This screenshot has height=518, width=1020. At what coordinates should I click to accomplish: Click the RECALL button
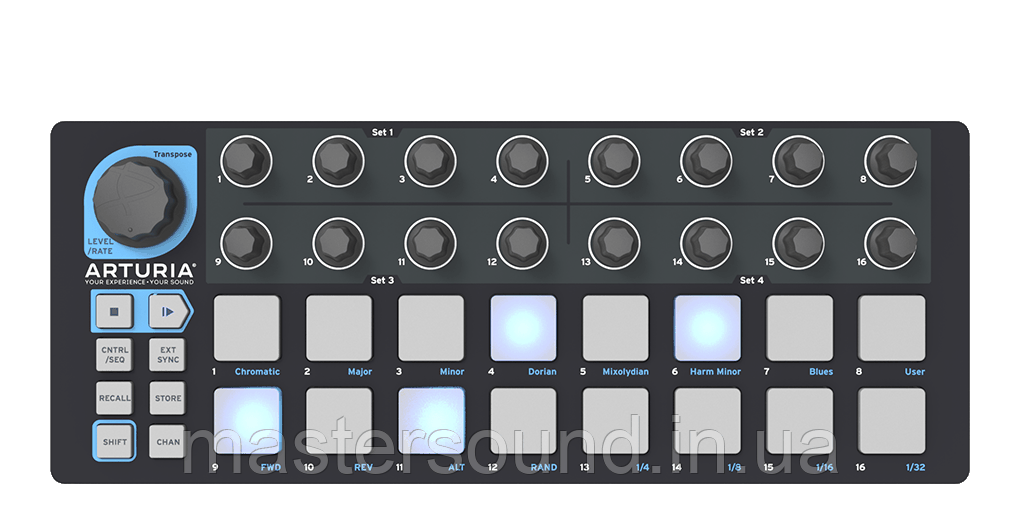point(114,398)
